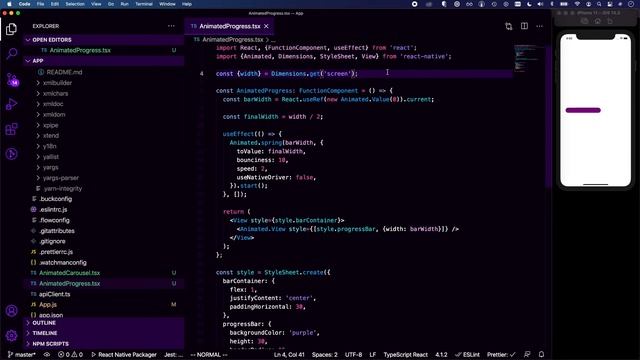Close the AnimatedProgress.tsx tab
640x360 pixels.
click(267, 26)
